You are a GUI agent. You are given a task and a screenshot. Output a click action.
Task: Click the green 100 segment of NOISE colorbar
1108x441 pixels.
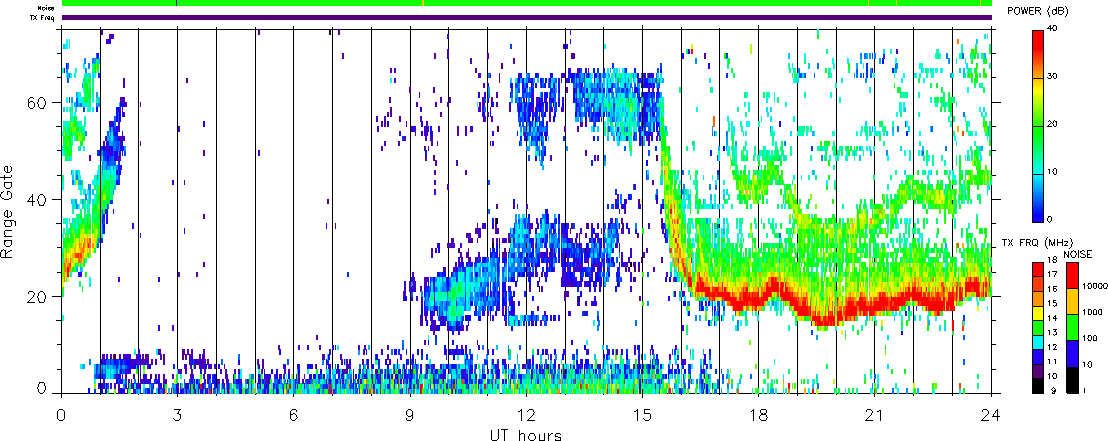coord(1073,327)
